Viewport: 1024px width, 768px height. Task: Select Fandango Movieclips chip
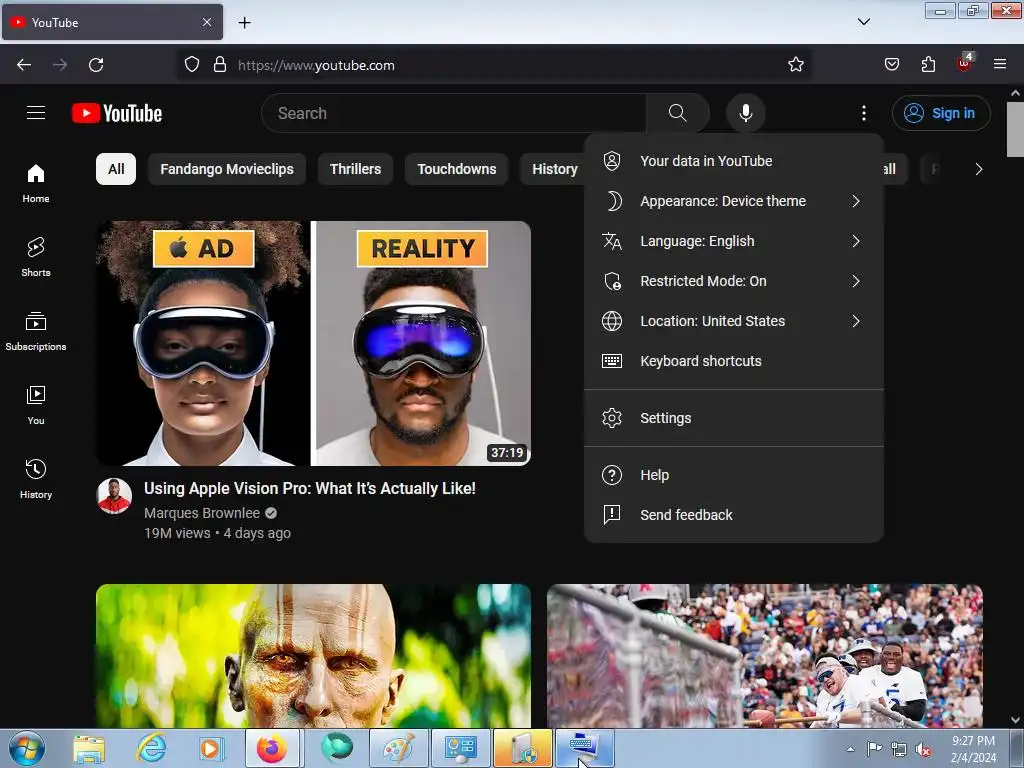pos(227,169)
